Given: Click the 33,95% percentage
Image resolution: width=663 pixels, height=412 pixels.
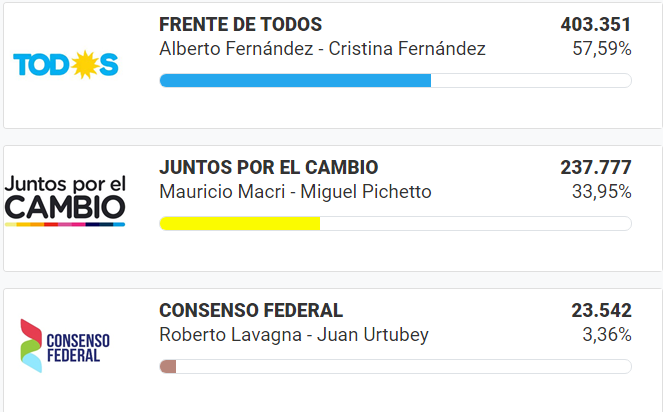Looking at the screenshot, I should click(602, 191).
